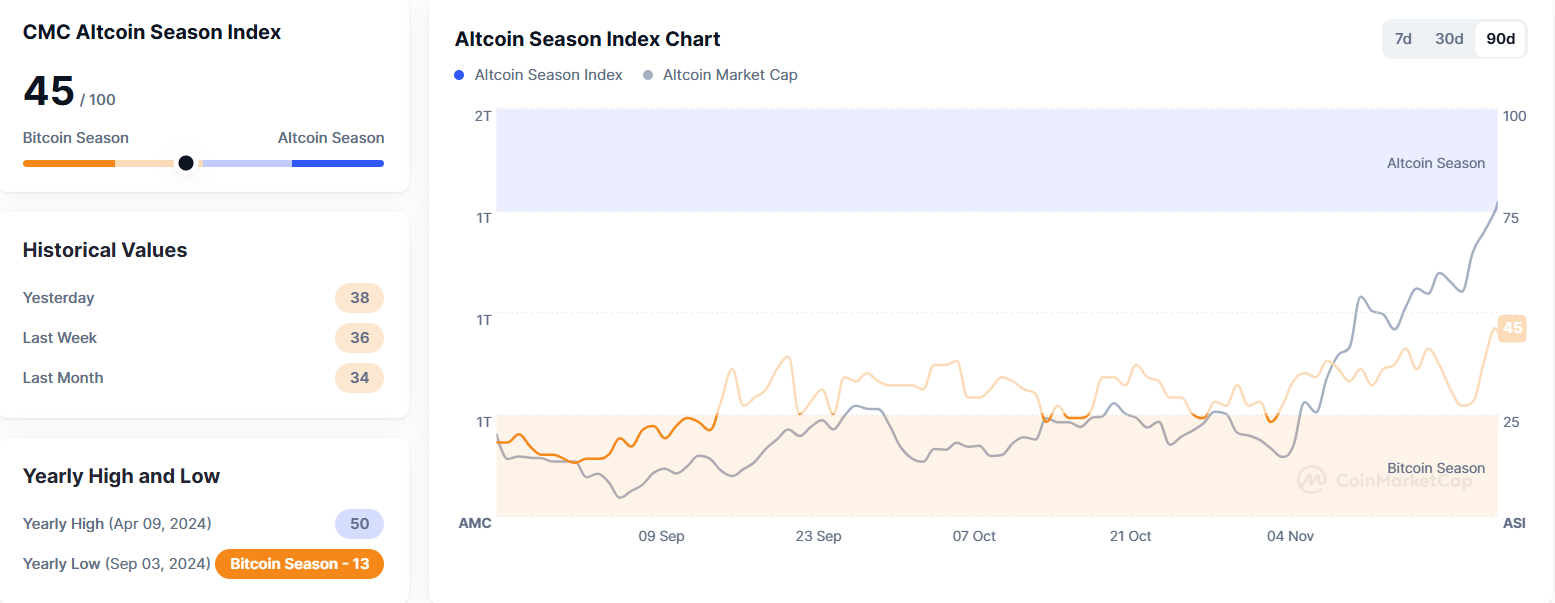Screen dimensions: 1555x603
Task: Click the CoinMarketCap watermark logo on chart
Action: 1310,479
